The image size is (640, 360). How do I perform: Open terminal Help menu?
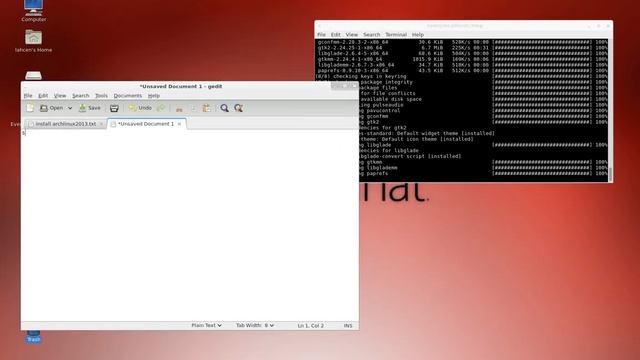point(418,35)
